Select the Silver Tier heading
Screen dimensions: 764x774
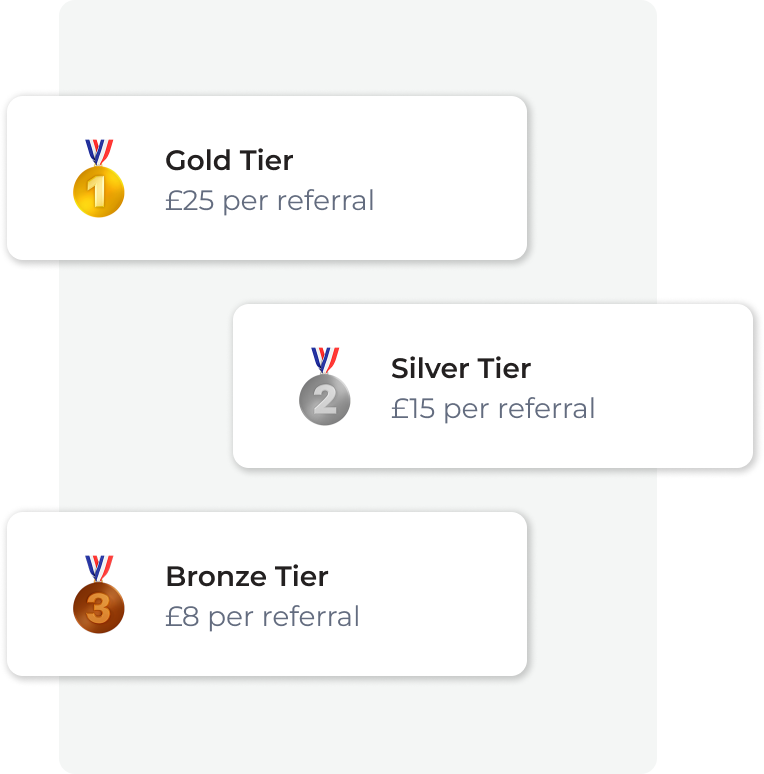point(461,368)
